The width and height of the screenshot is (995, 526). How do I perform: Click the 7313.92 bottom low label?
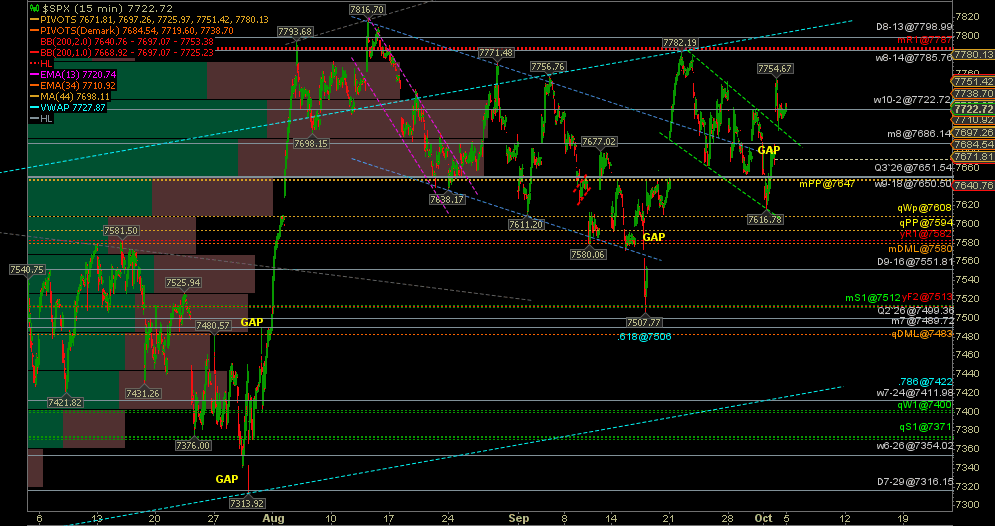pyautogui.click(x=248, y=504)
